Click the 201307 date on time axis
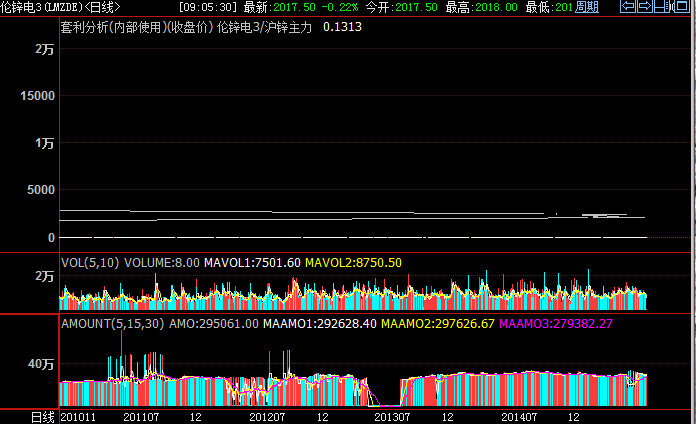This screenshot has height=424, width=696. 392,416
